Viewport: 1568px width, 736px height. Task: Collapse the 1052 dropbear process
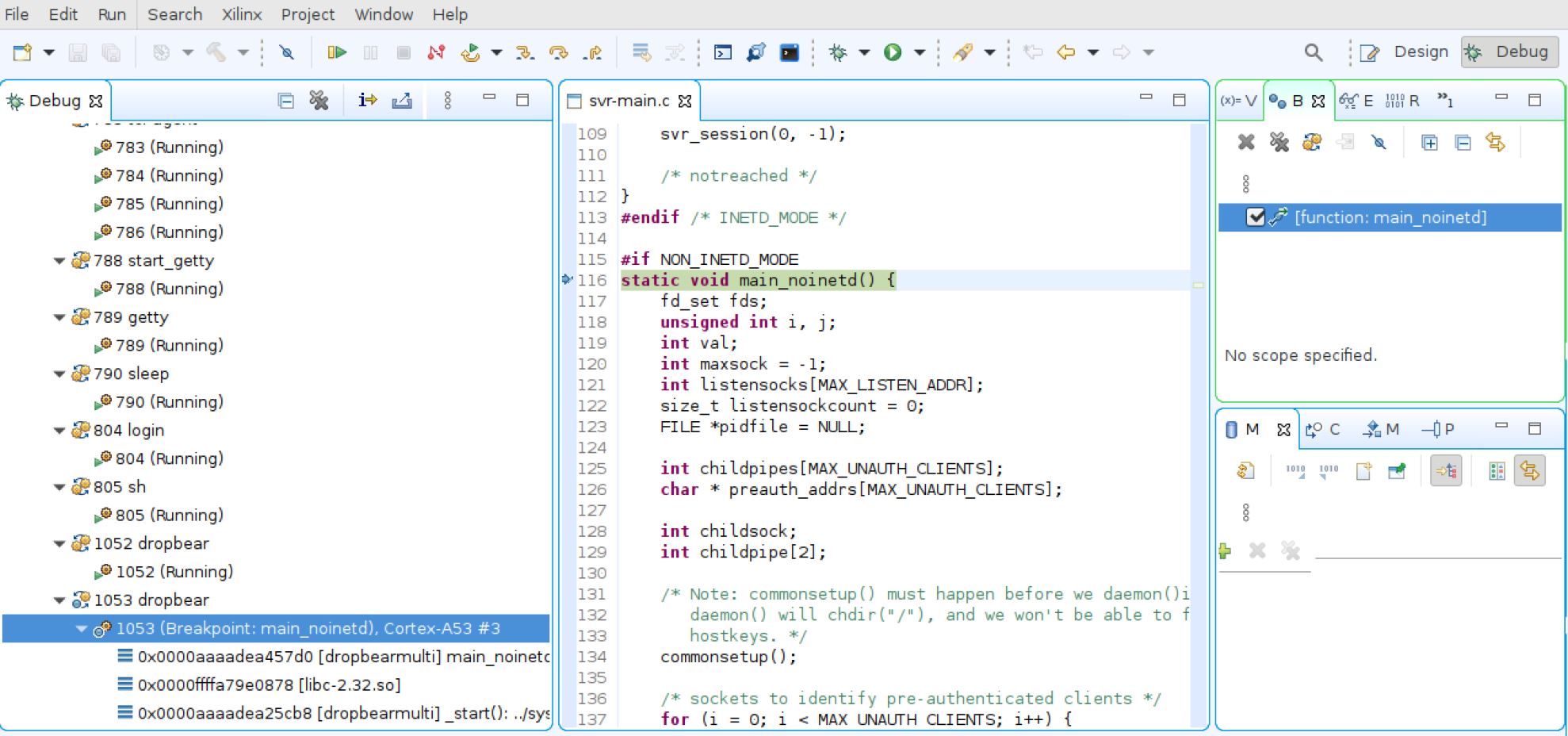pos(59,544)
